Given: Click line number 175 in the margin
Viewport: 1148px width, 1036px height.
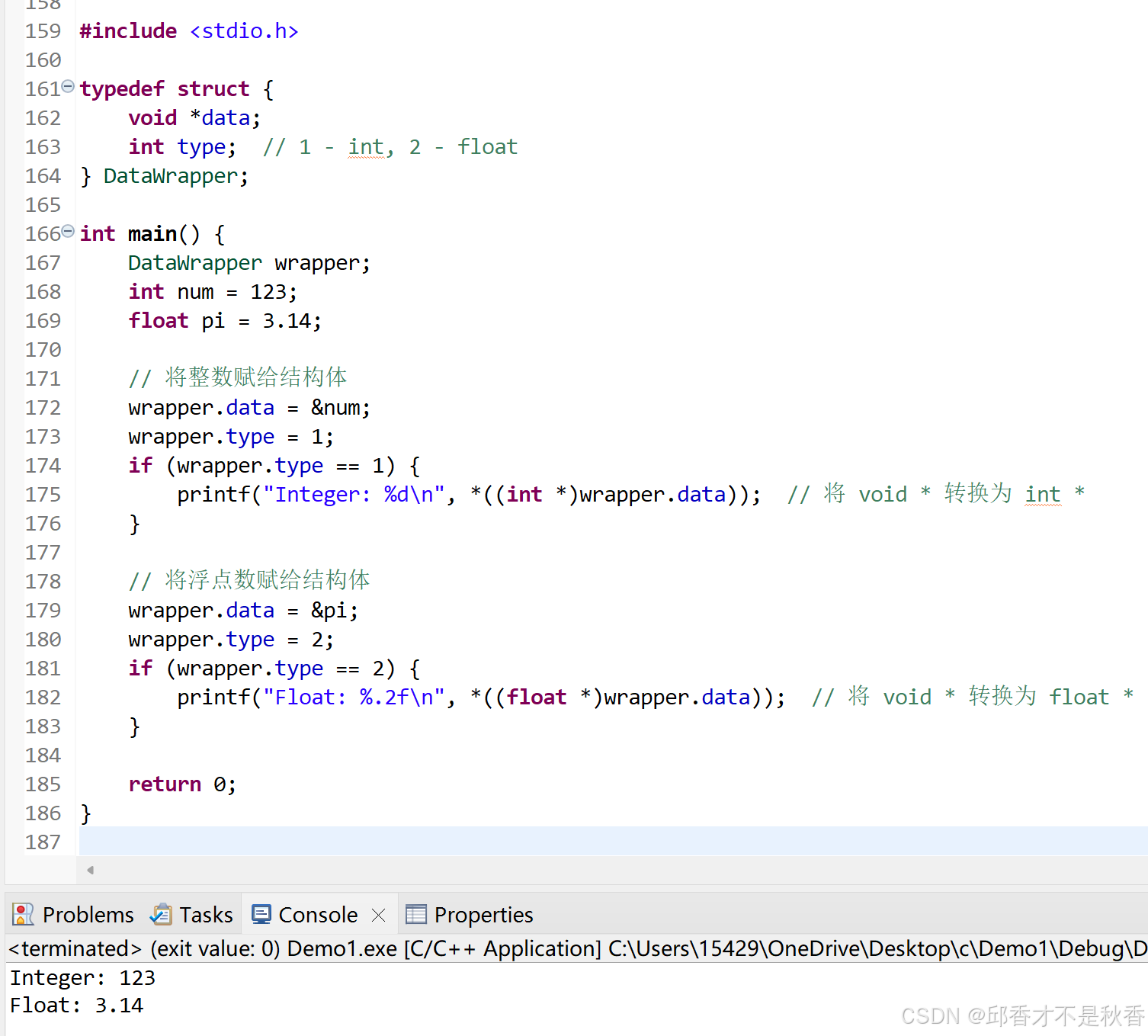Looking at the screenshot, I should 43,494.
